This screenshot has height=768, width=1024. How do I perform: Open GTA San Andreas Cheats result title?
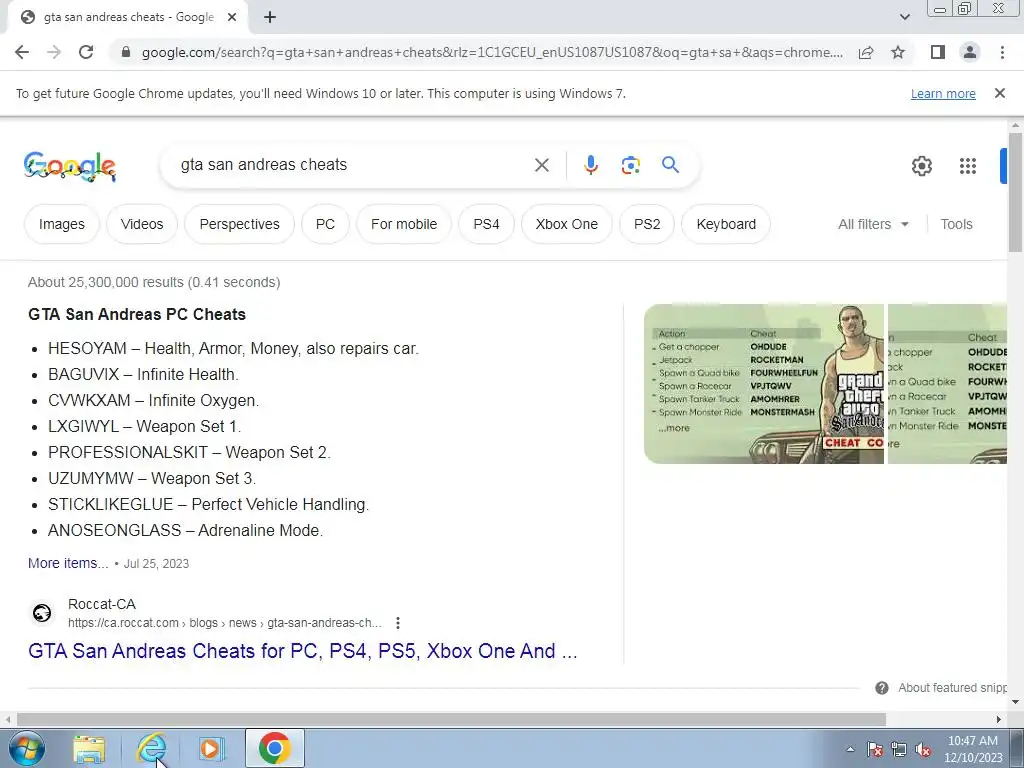[302, 650]
